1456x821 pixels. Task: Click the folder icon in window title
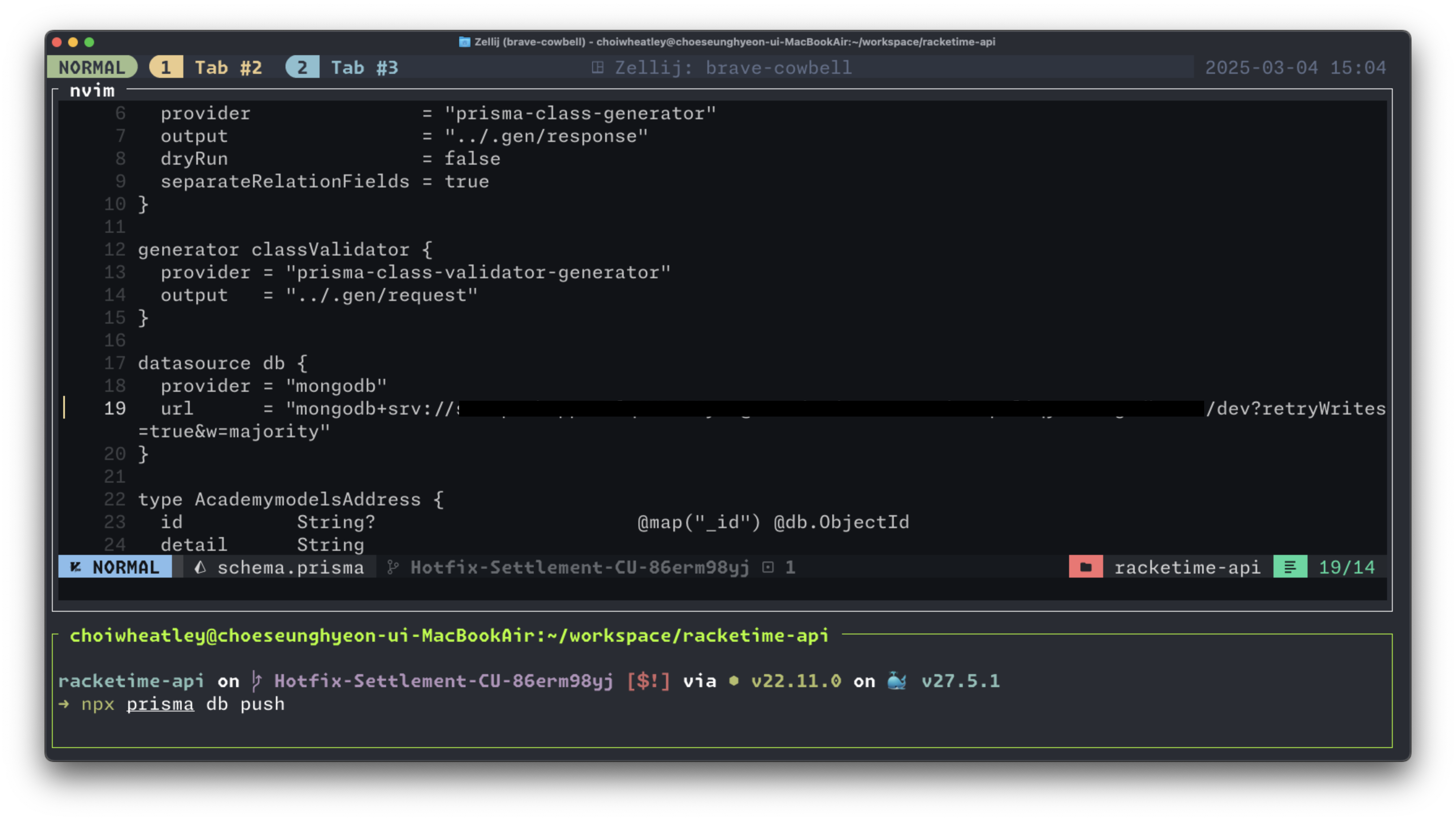464,42
